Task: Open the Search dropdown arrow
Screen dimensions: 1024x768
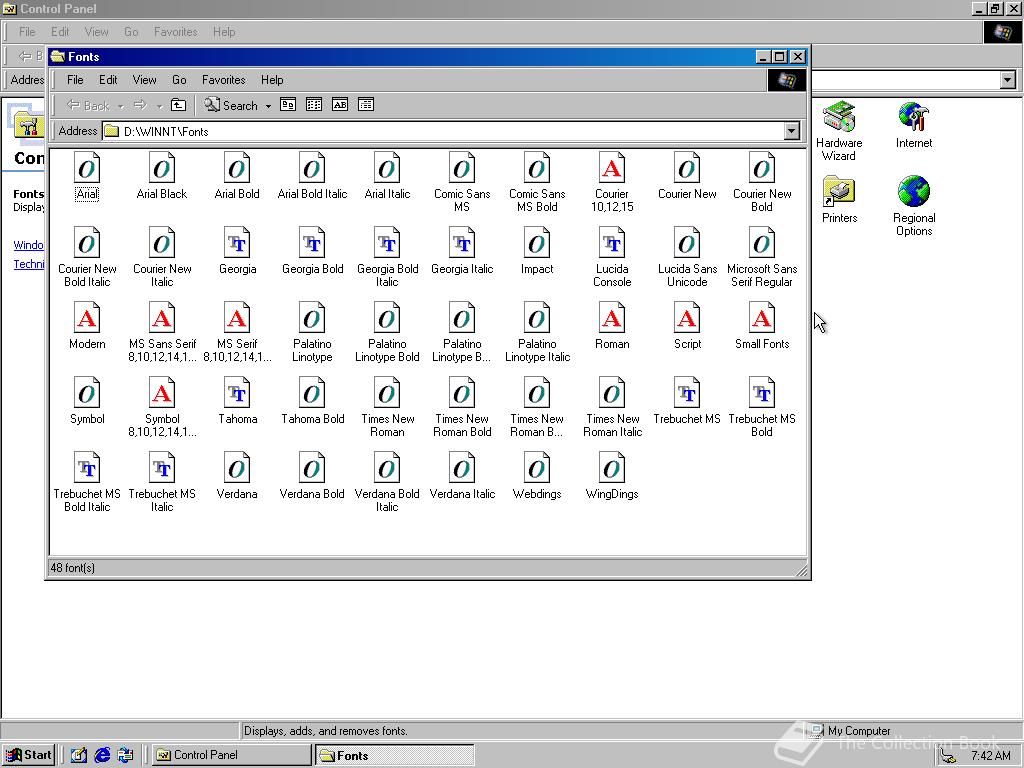Action: coord(268,106)
